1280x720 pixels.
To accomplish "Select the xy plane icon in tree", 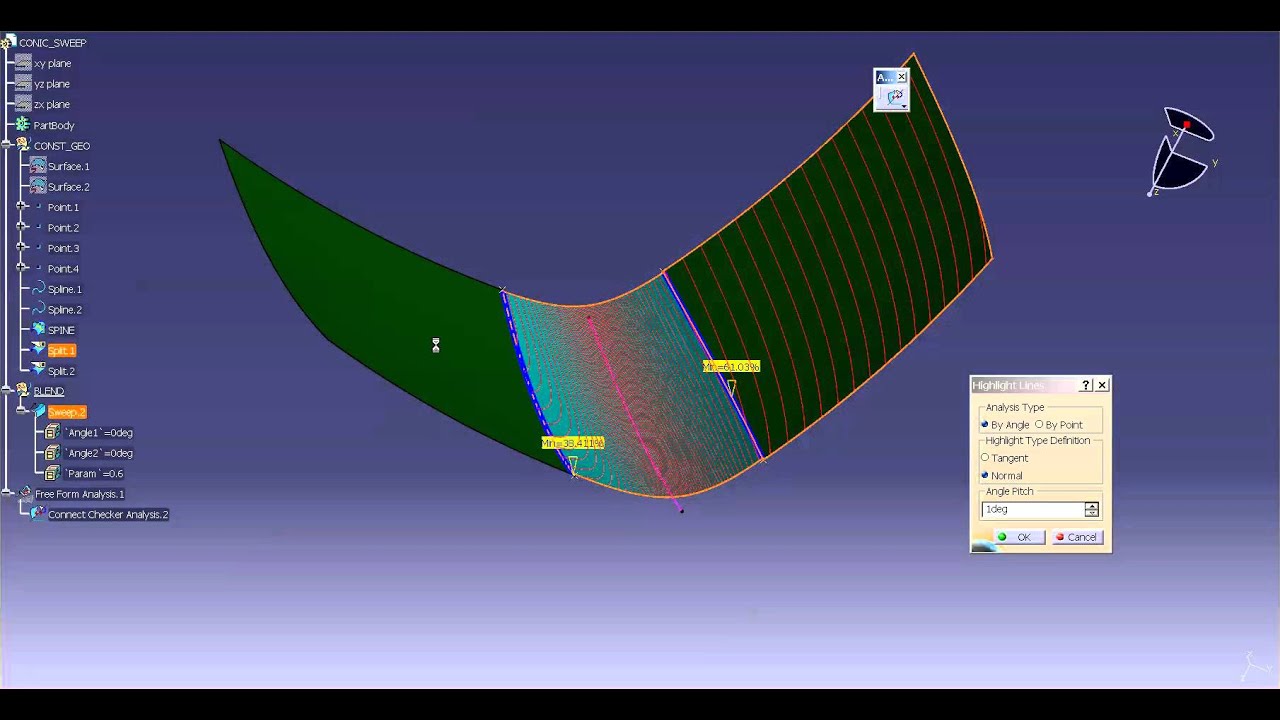I will [23, 63].
